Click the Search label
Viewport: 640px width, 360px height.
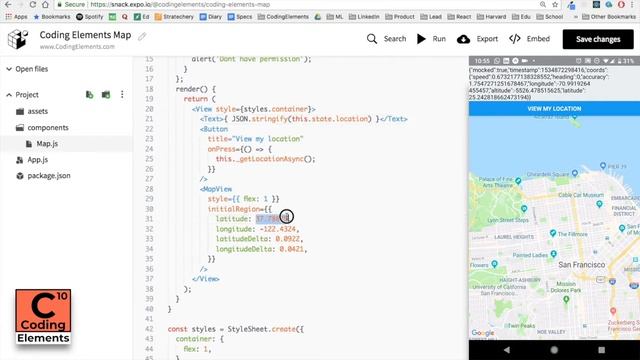[395, 39]
